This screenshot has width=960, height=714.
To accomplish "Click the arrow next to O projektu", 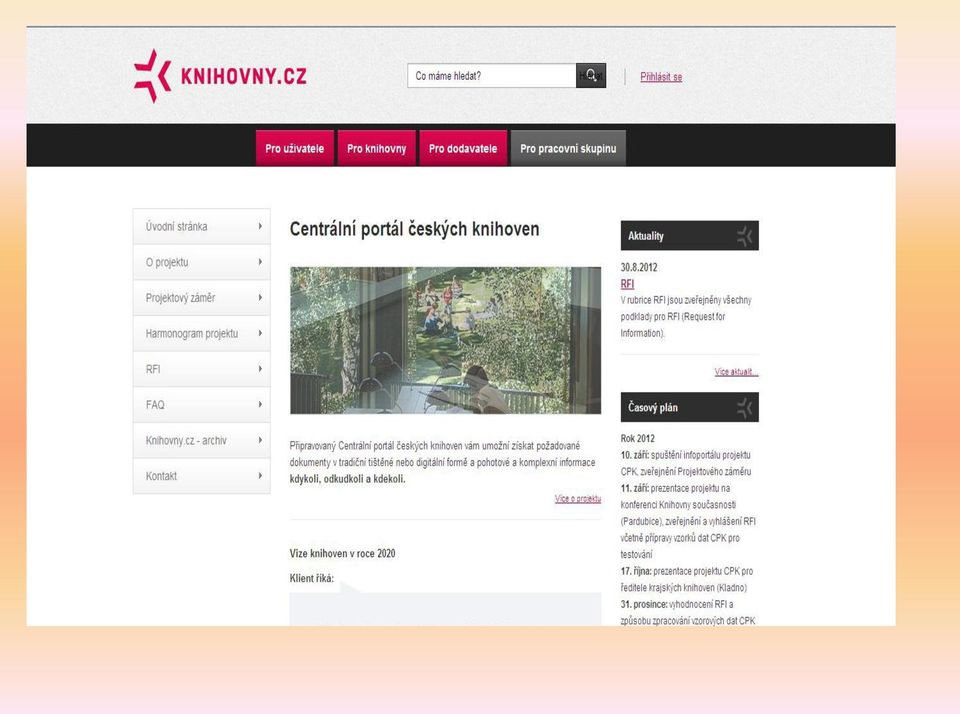I will coord(260,261).
